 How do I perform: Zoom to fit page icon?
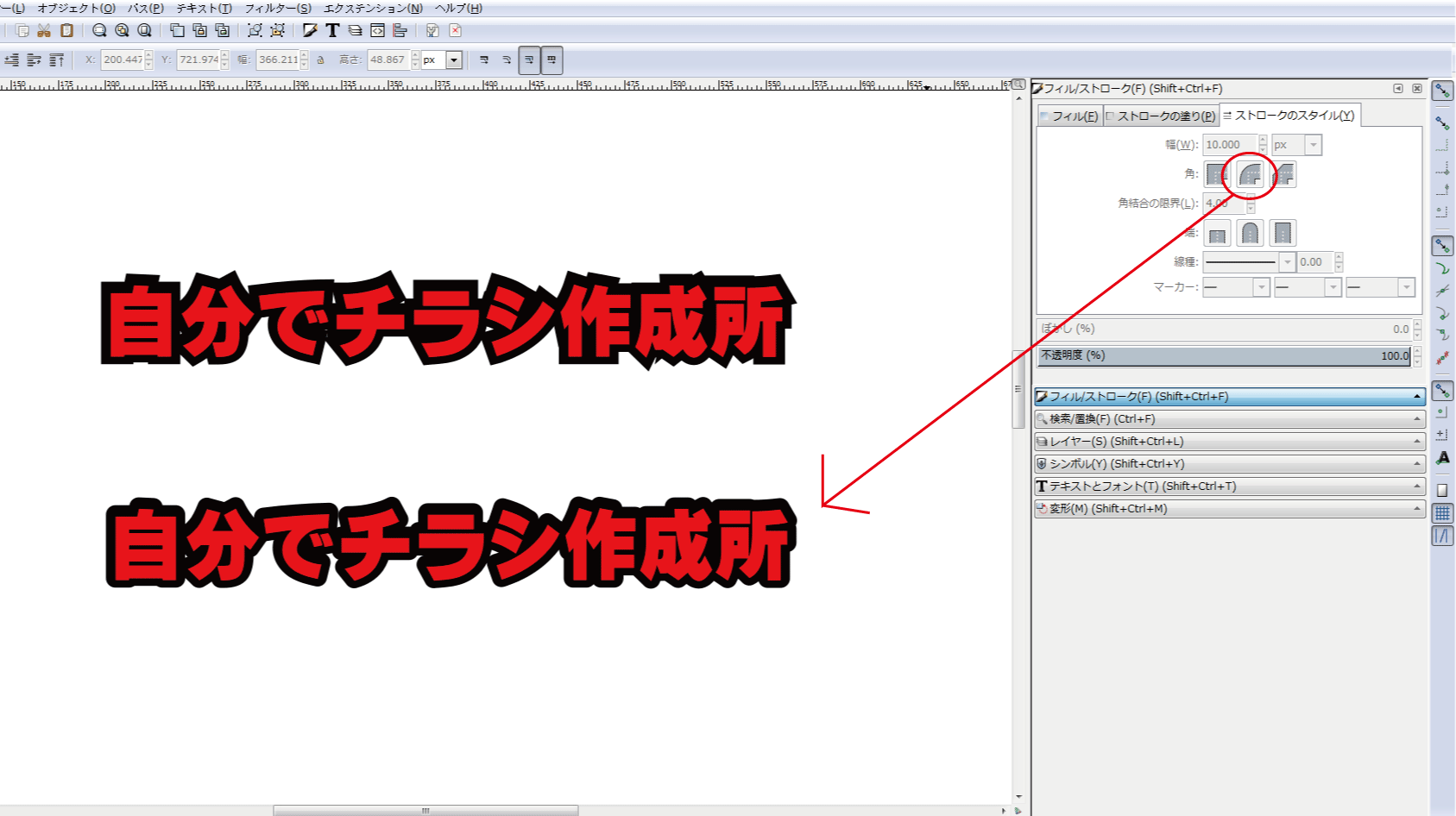pos(144,30)
